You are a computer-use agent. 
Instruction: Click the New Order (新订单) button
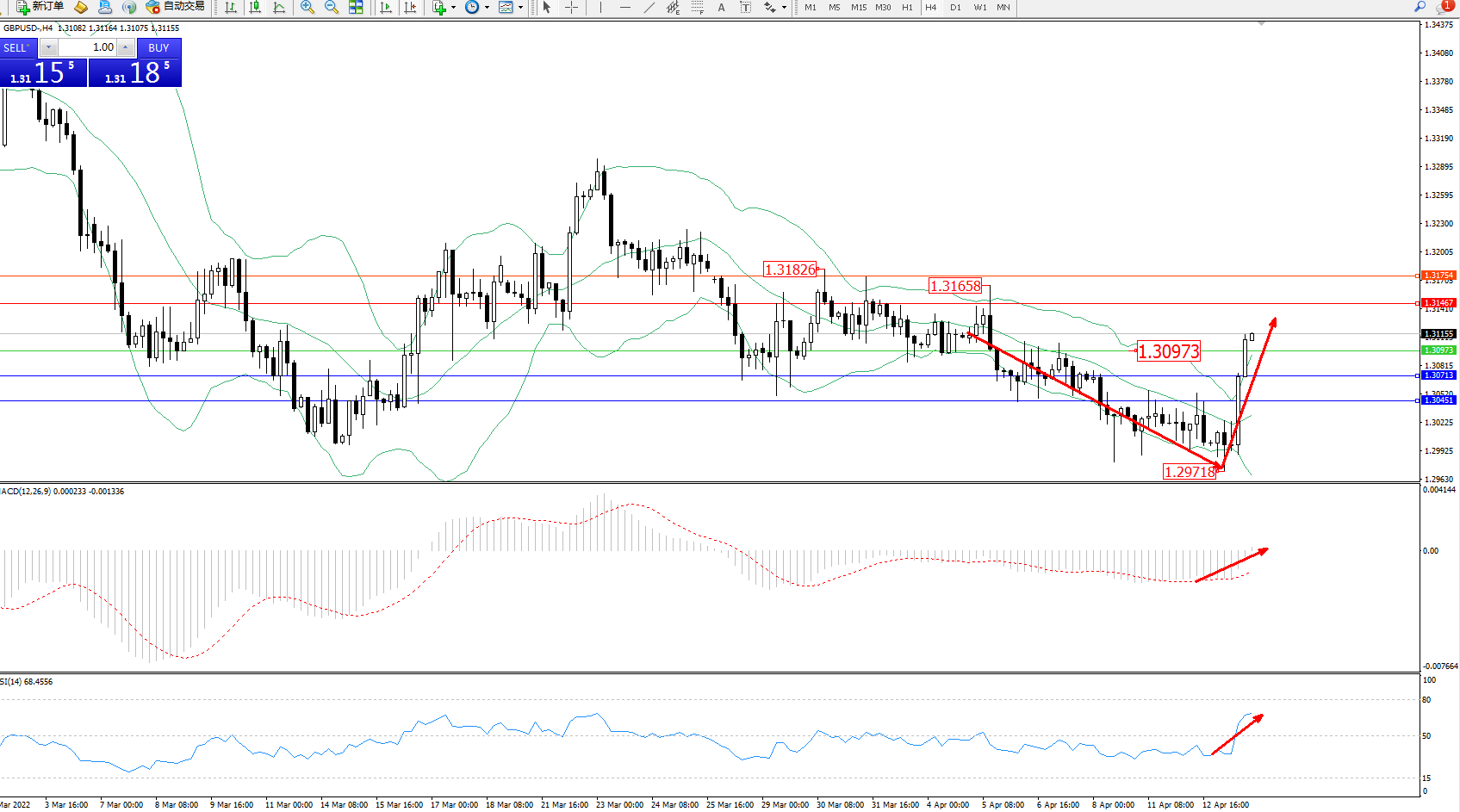(40, 7)
